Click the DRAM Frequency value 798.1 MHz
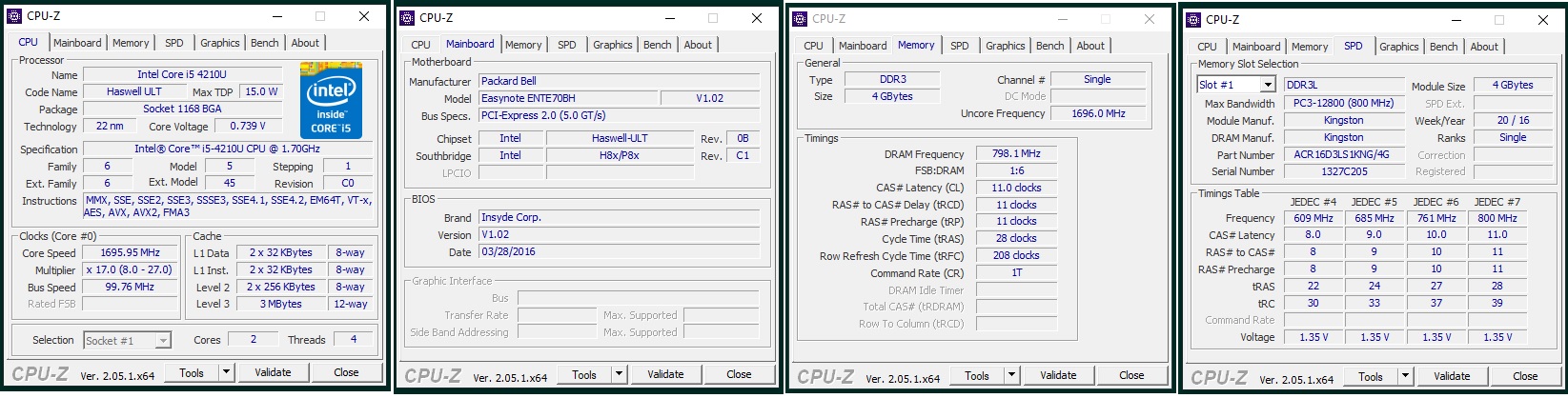This screenshot has width=1568, height=398. (1016, 153)
